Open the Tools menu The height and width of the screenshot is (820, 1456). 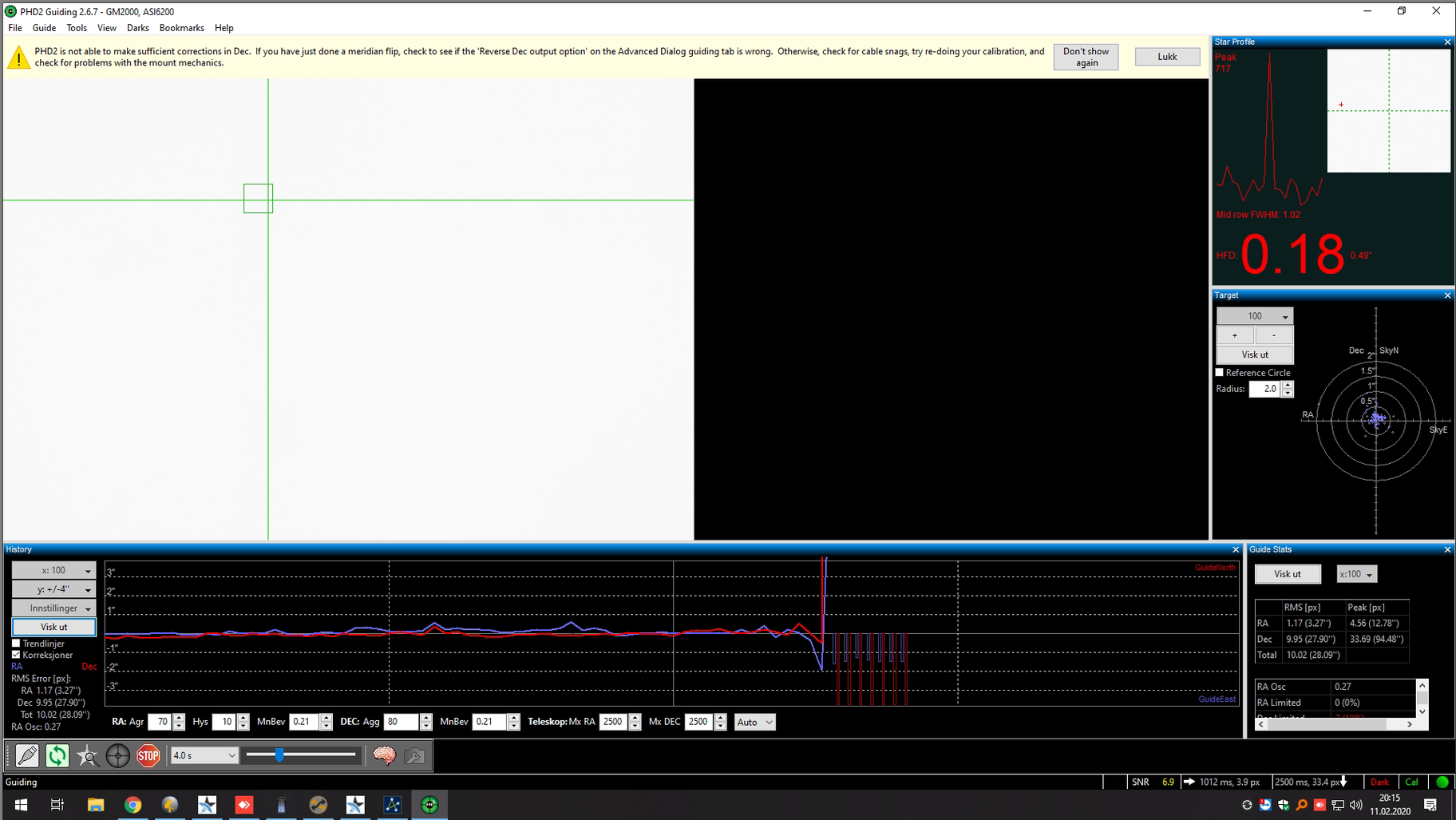77,28
